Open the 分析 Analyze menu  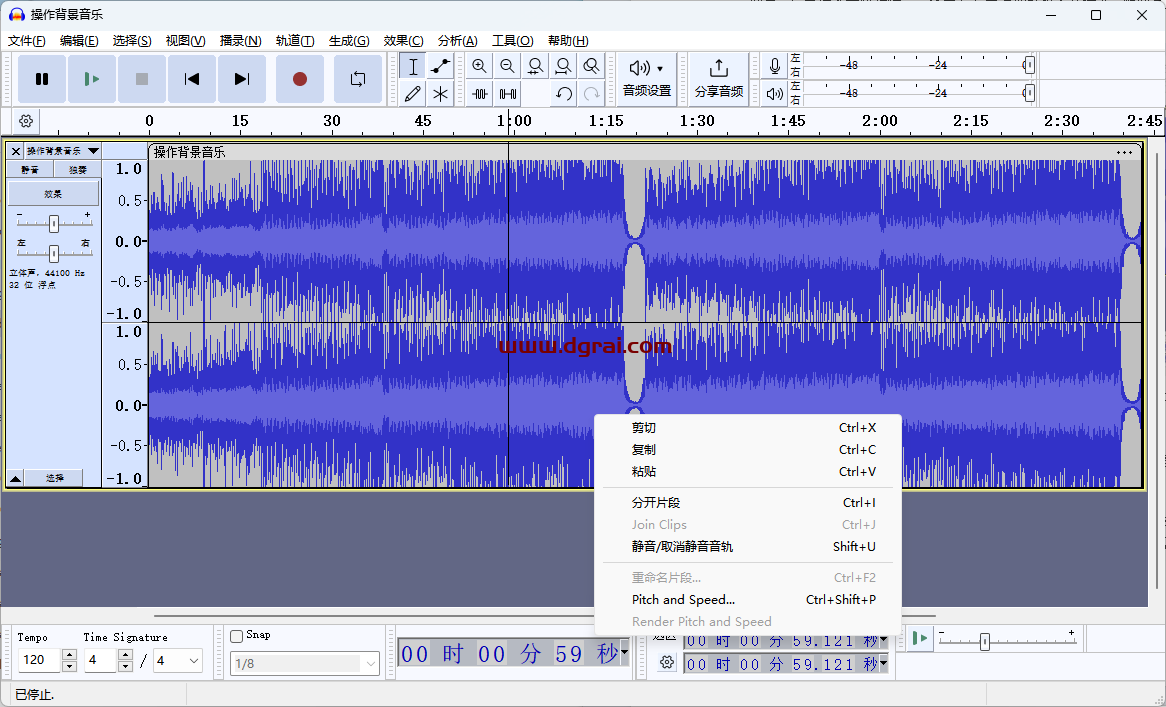(x=457, y=41)
